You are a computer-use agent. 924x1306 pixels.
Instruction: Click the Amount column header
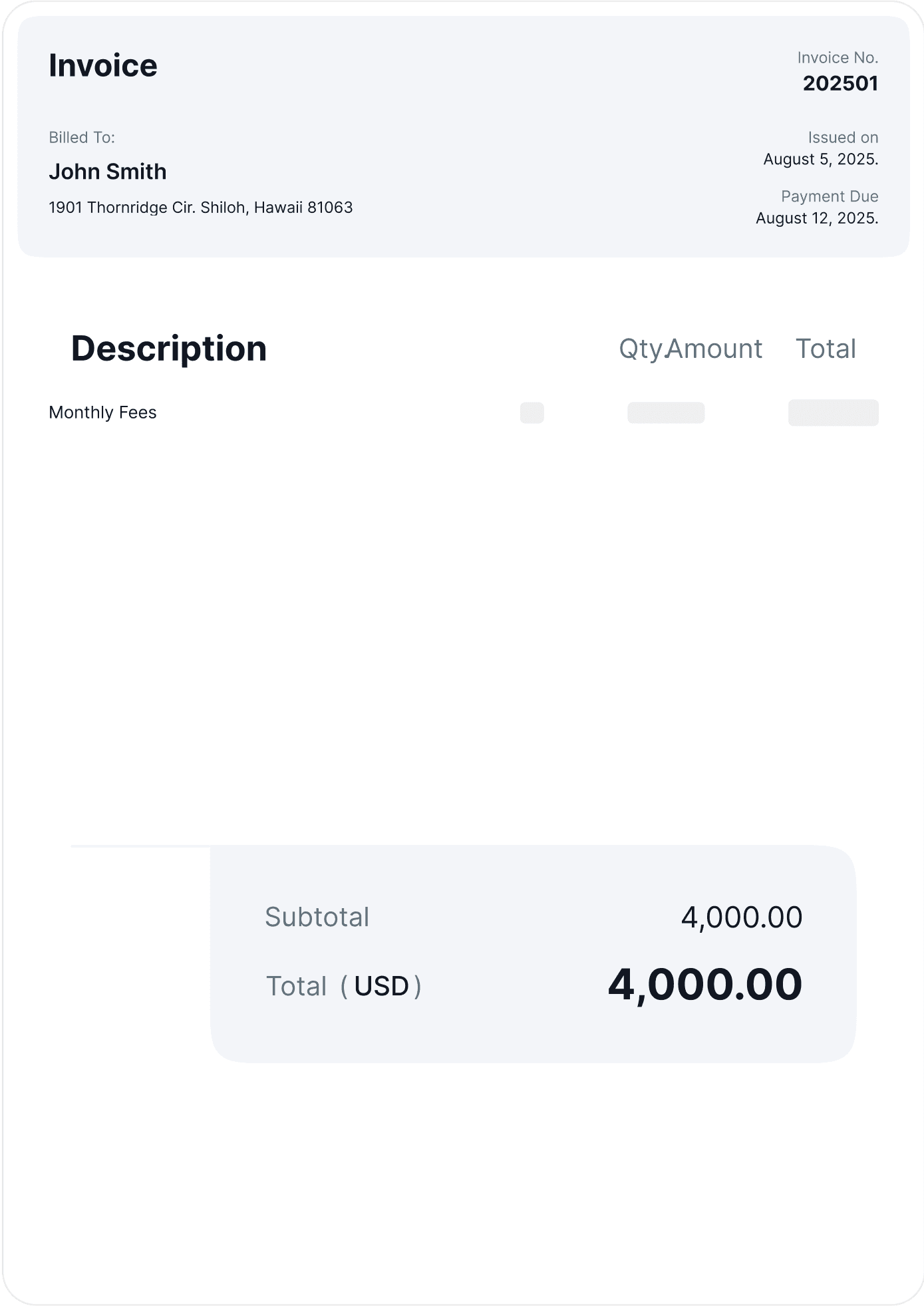[x=714, y=349]
